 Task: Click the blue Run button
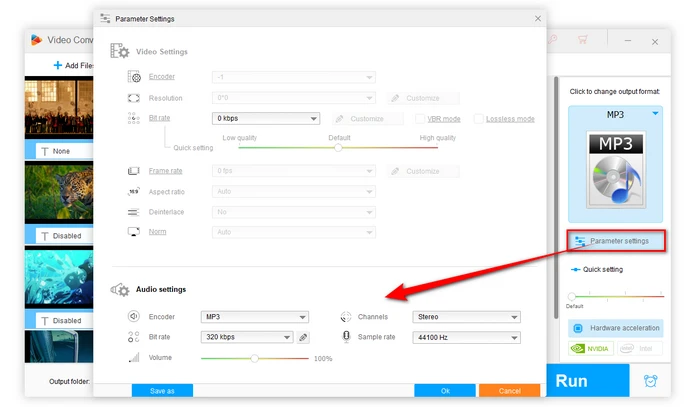588,381
